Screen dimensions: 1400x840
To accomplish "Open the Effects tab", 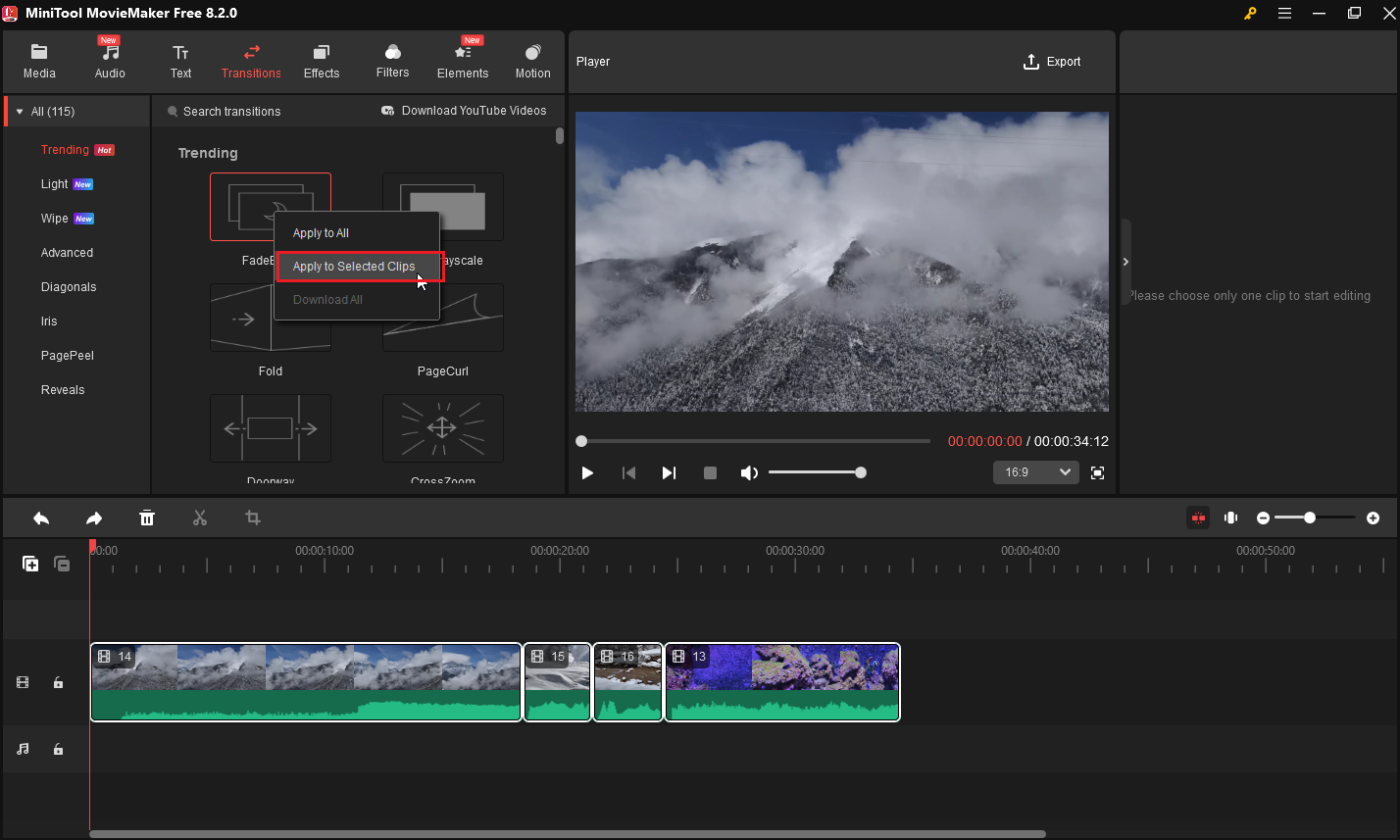I will point(322,62).
